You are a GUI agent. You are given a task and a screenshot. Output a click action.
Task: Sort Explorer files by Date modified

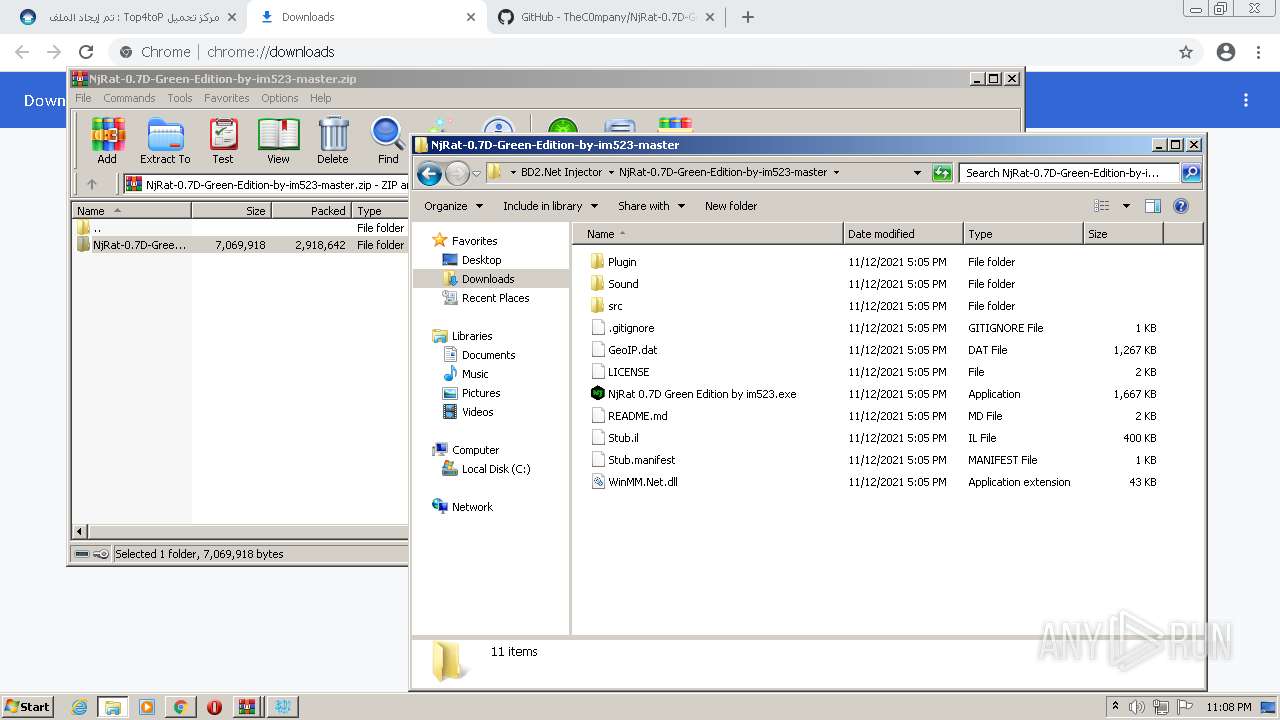pos(903,234)
